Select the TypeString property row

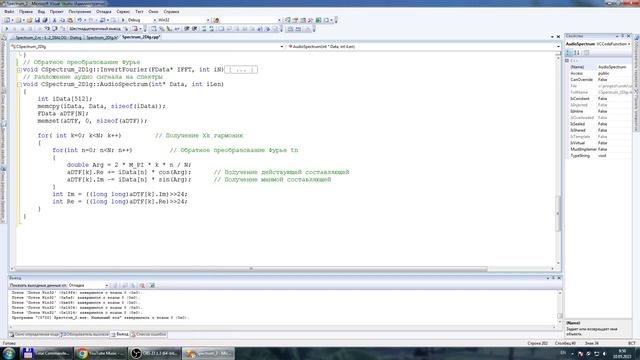[598, 156]
